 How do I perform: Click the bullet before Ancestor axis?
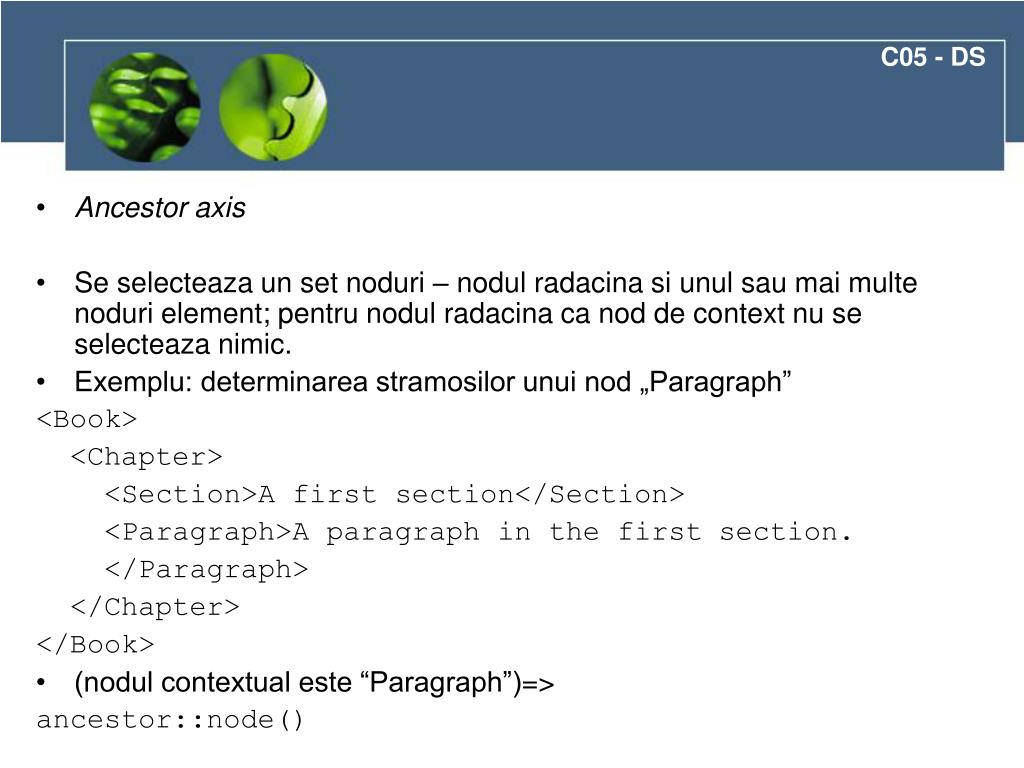(41, 208)
